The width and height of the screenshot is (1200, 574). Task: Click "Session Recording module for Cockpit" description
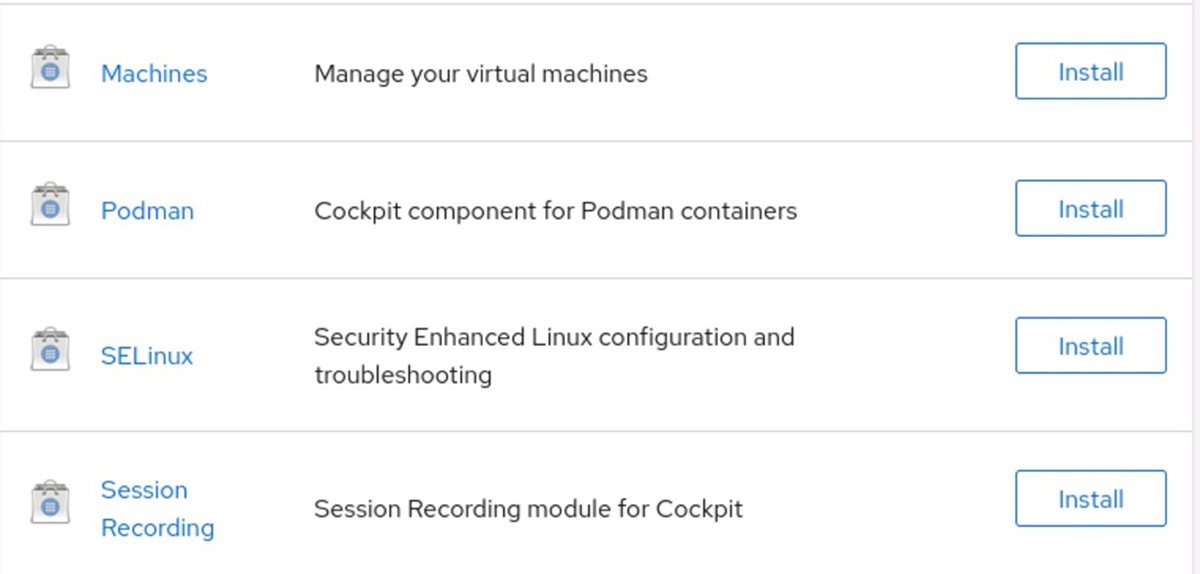click(528, 508)
